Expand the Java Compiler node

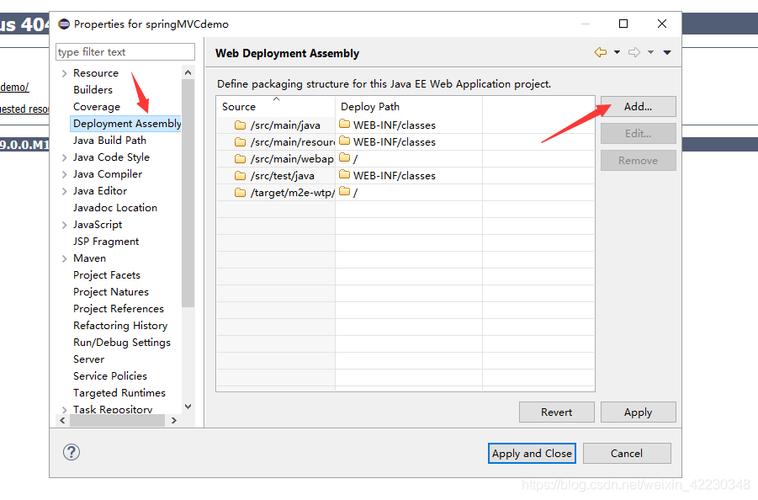64,175
